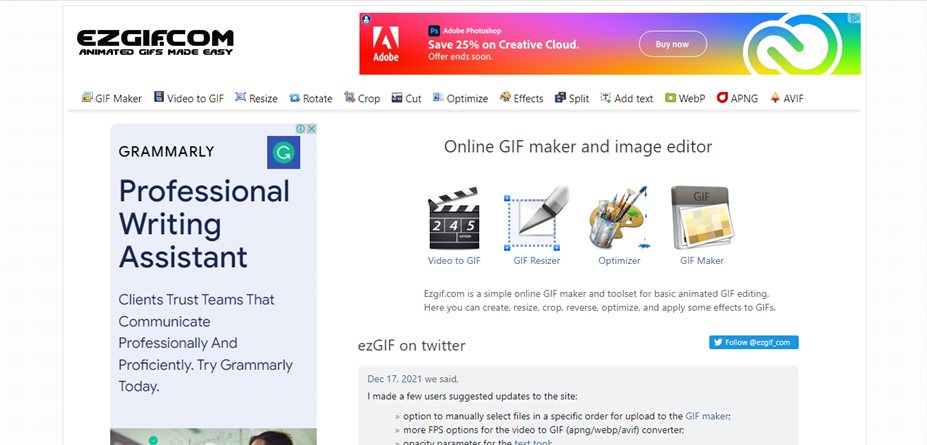The image size is (927, 445).
Task: Click the GIF Maker notepad icon
Action: [701, 219]
